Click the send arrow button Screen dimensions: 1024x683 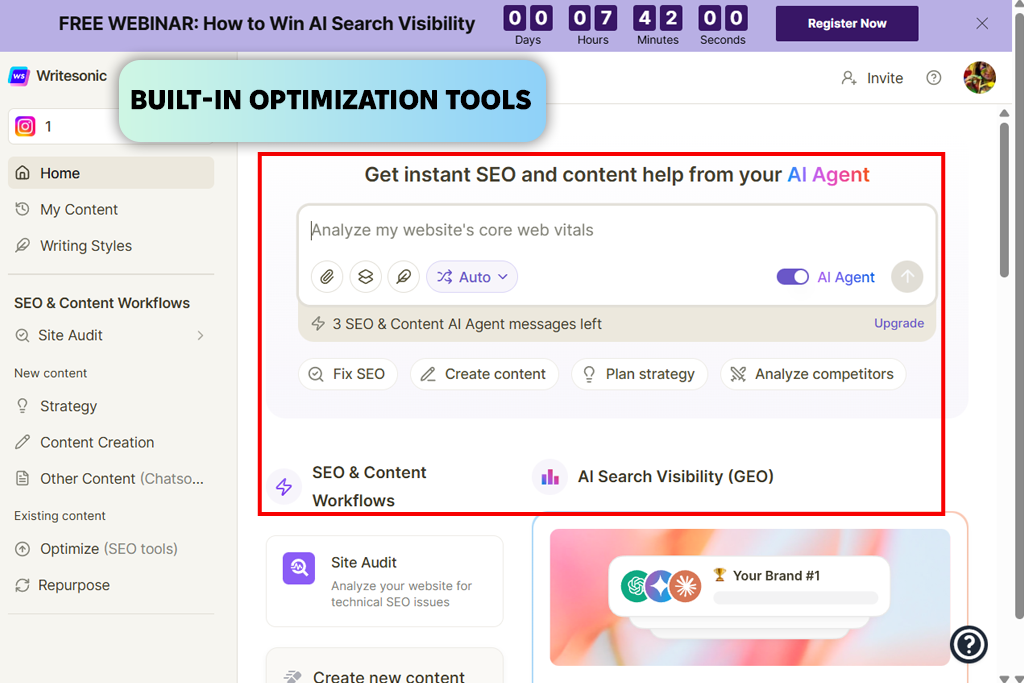(x=907, y=277)
